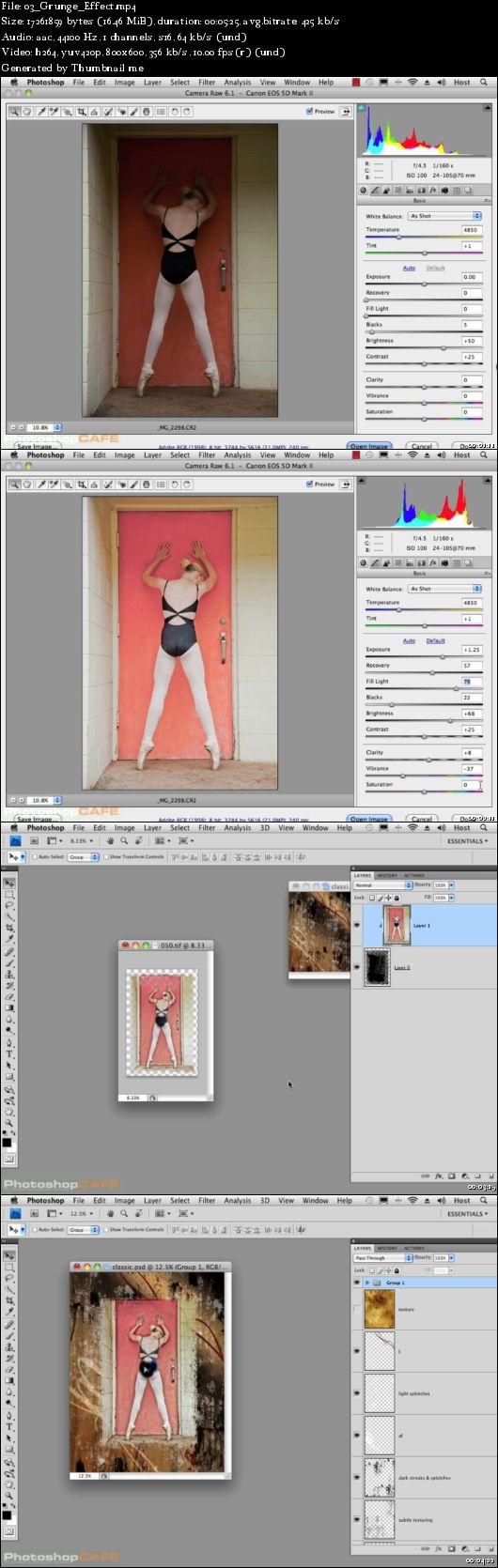
Task: Open the Pass Through blend mode dropdown
Action: 382,1257
